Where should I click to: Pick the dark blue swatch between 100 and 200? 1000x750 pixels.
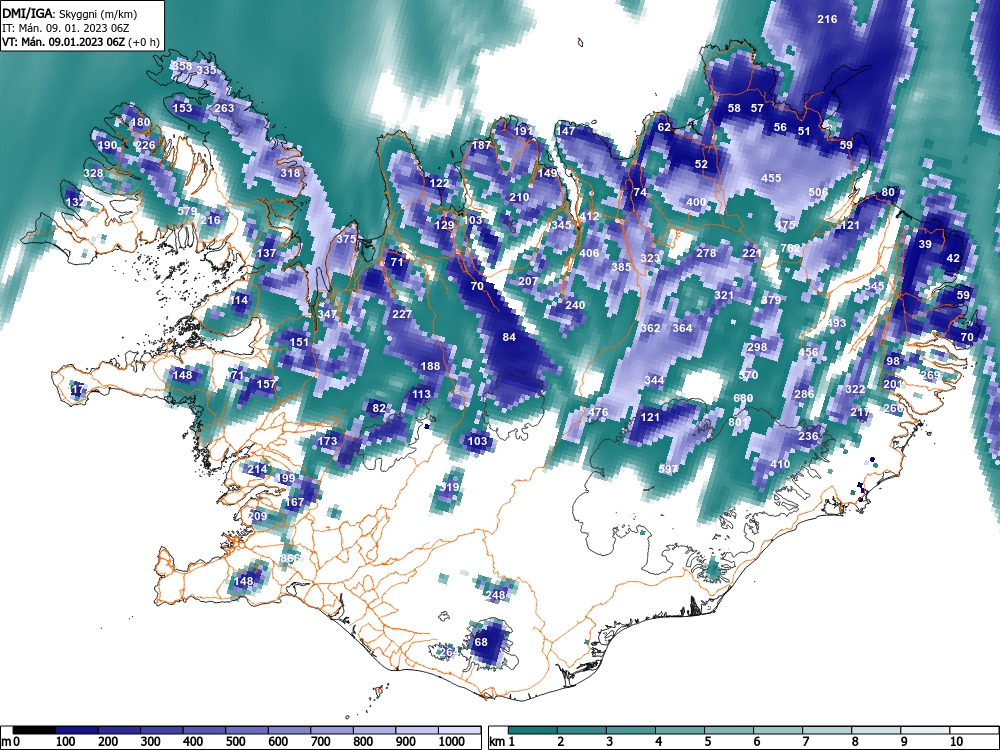77,730
